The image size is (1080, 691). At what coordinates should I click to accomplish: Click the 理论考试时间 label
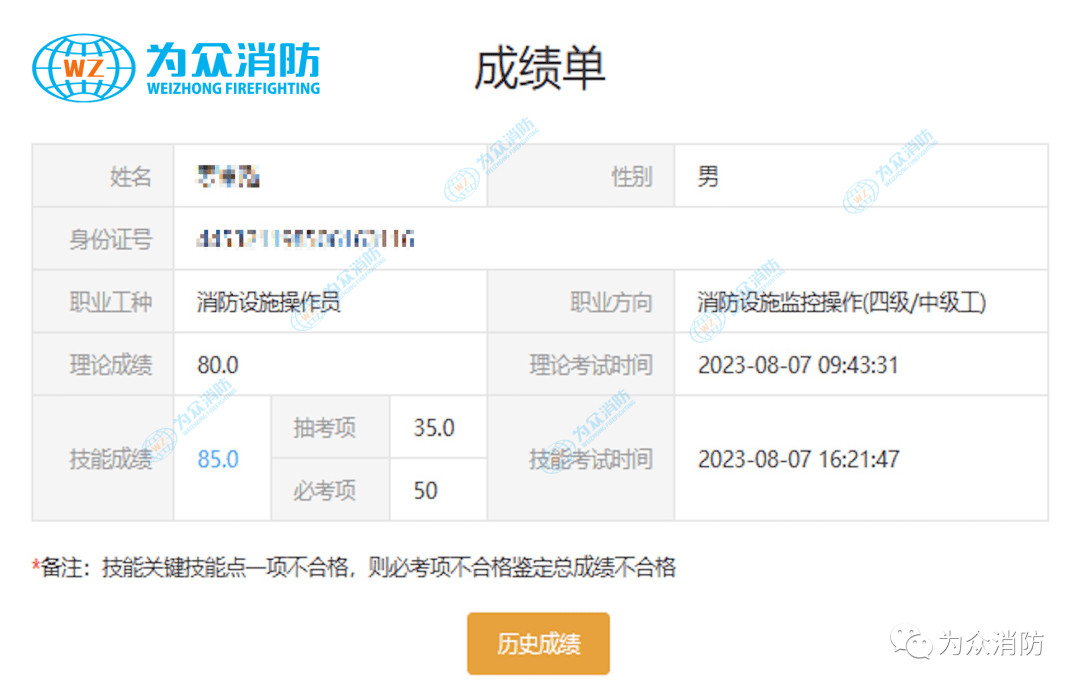(591, 364)
